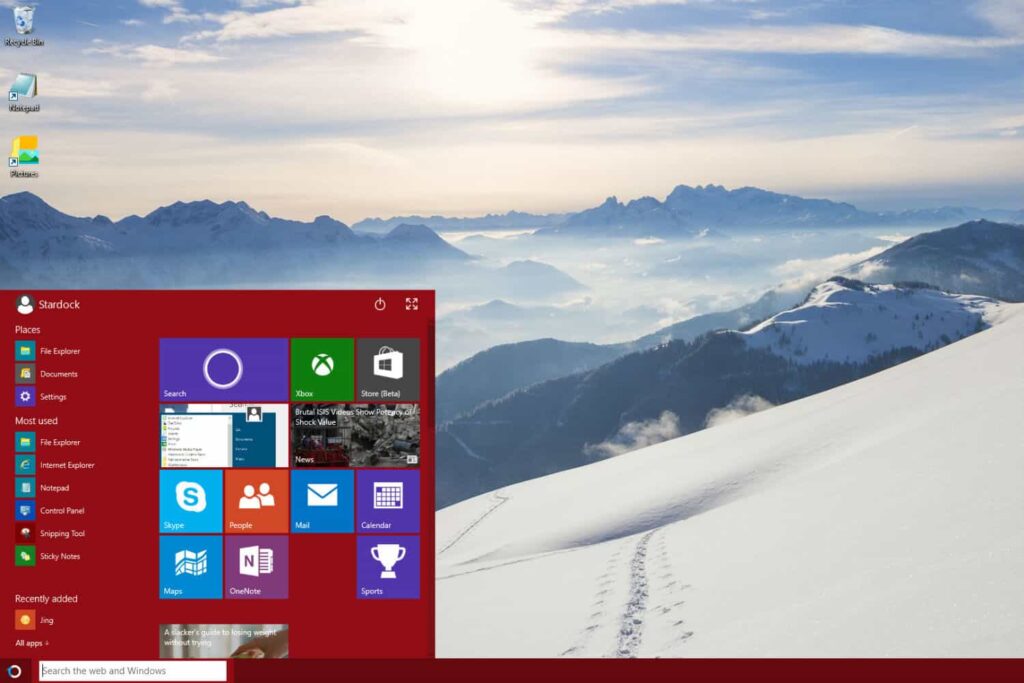Open the power options button
Screen dimensions: 1024x683
click(x=380, y=304)
